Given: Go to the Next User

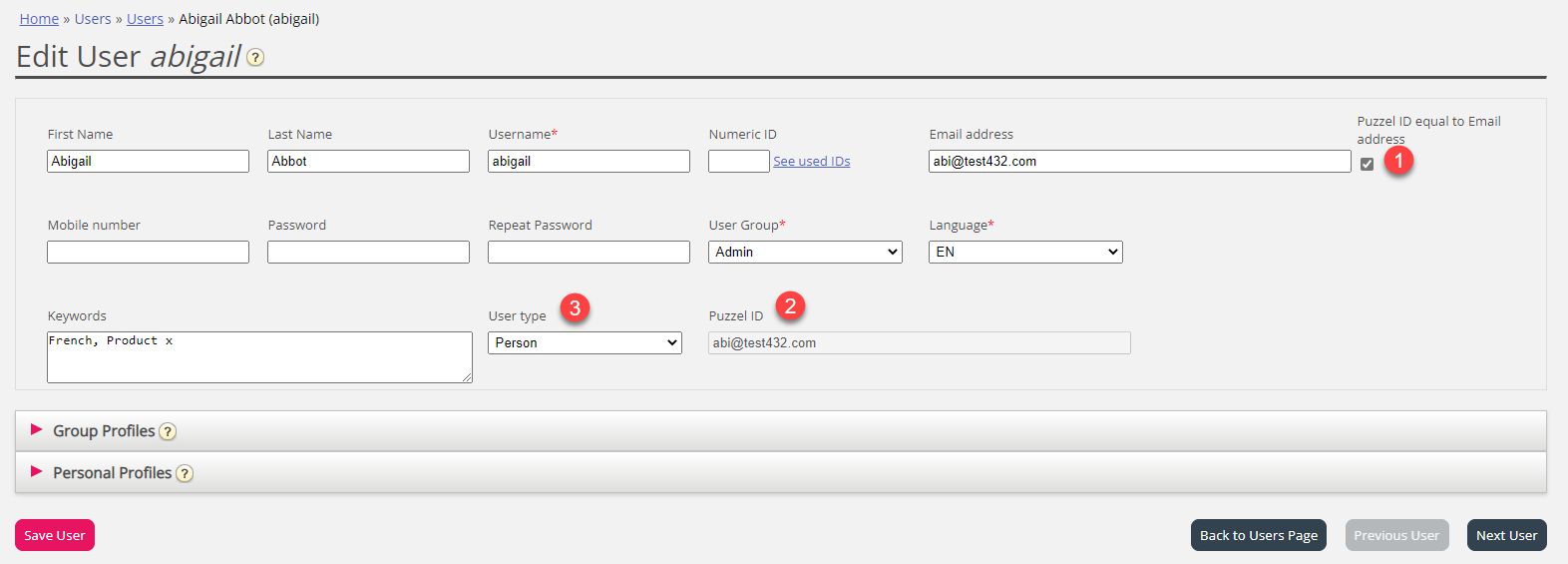Looking at the screenshot, I should (1506, 536).
